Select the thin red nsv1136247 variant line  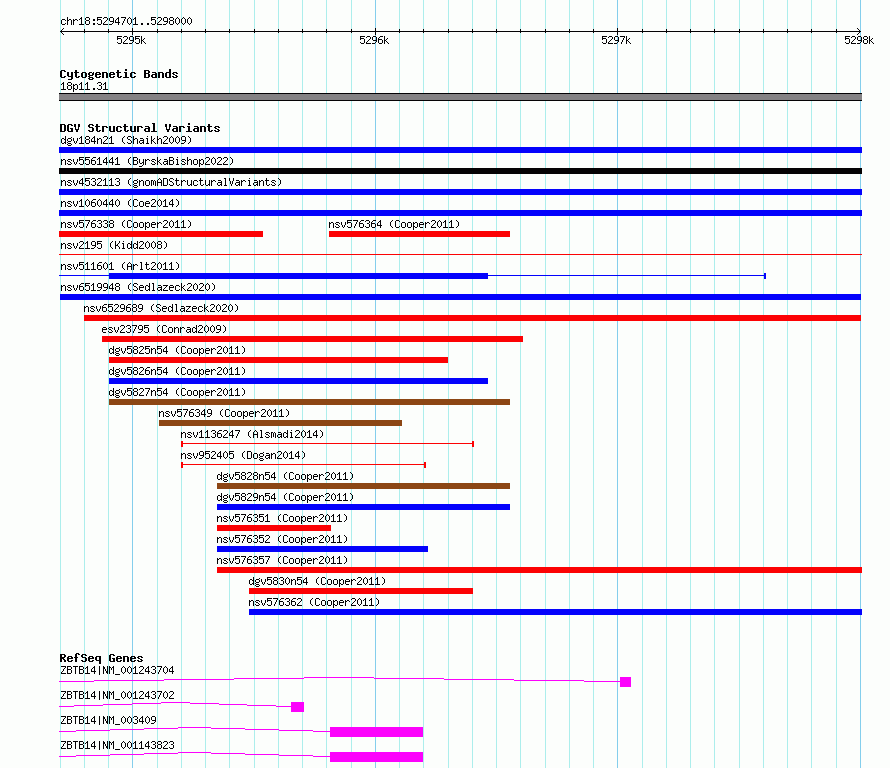(x=328, y=444)
